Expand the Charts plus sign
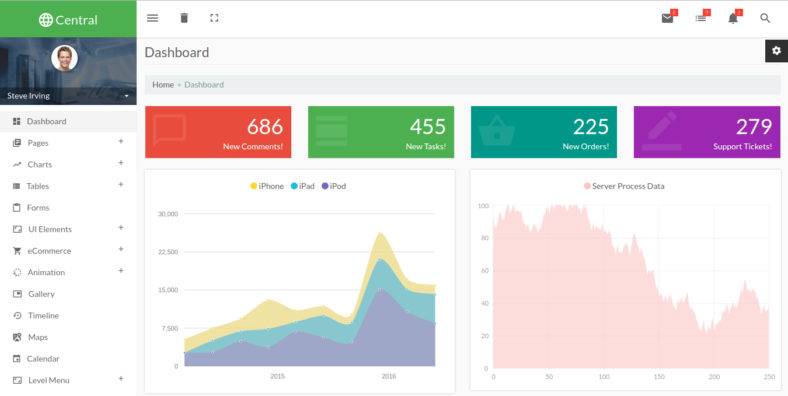The image size is (788, 396). (x=121, y=163)
